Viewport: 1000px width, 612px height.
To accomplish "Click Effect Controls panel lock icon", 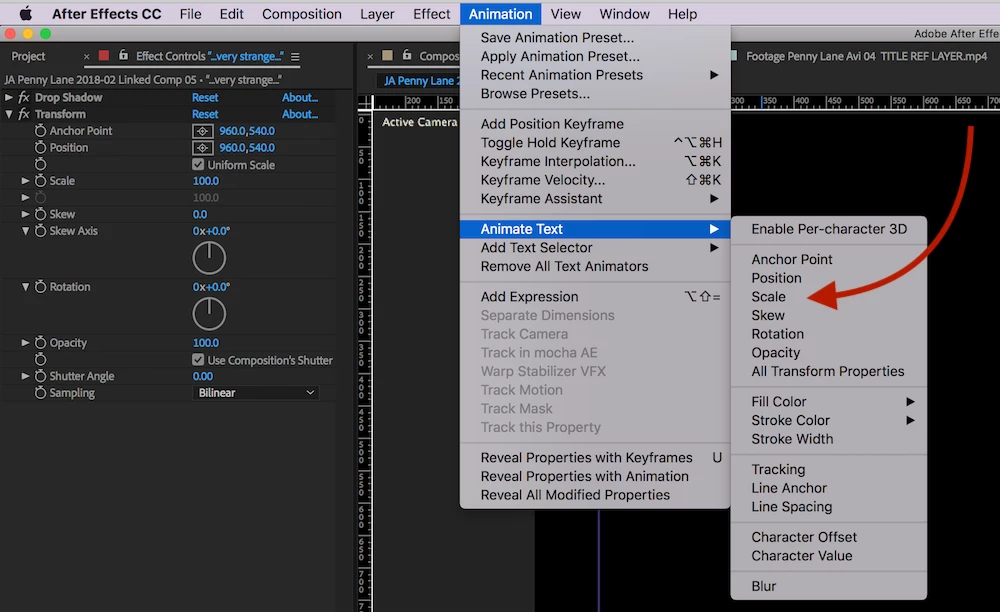I will pos(123,55).
